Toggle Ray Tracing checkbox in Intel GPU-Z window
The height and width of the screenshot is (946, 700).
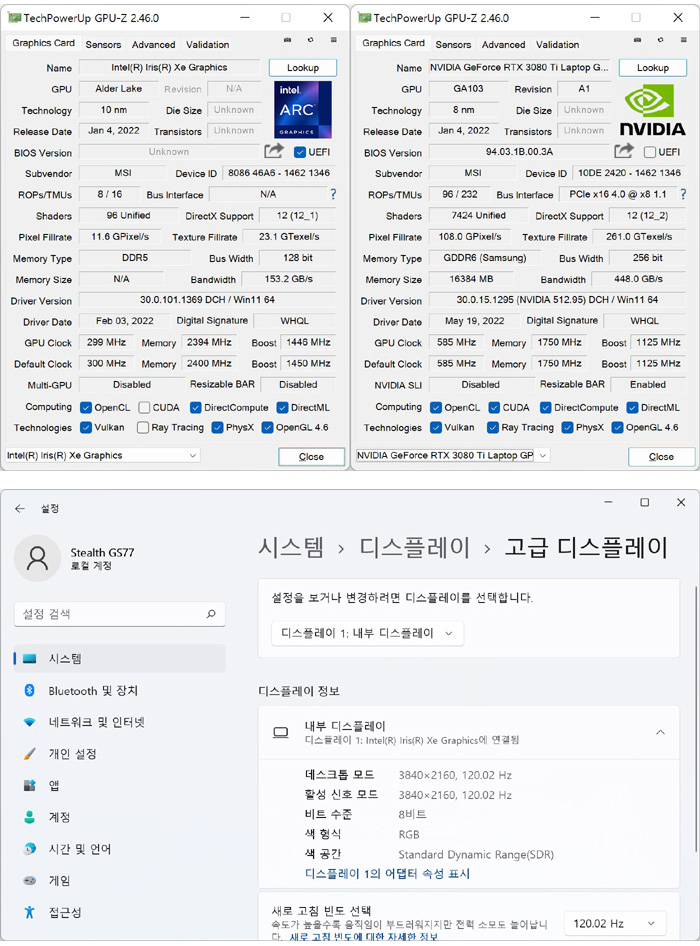point(143,428)
